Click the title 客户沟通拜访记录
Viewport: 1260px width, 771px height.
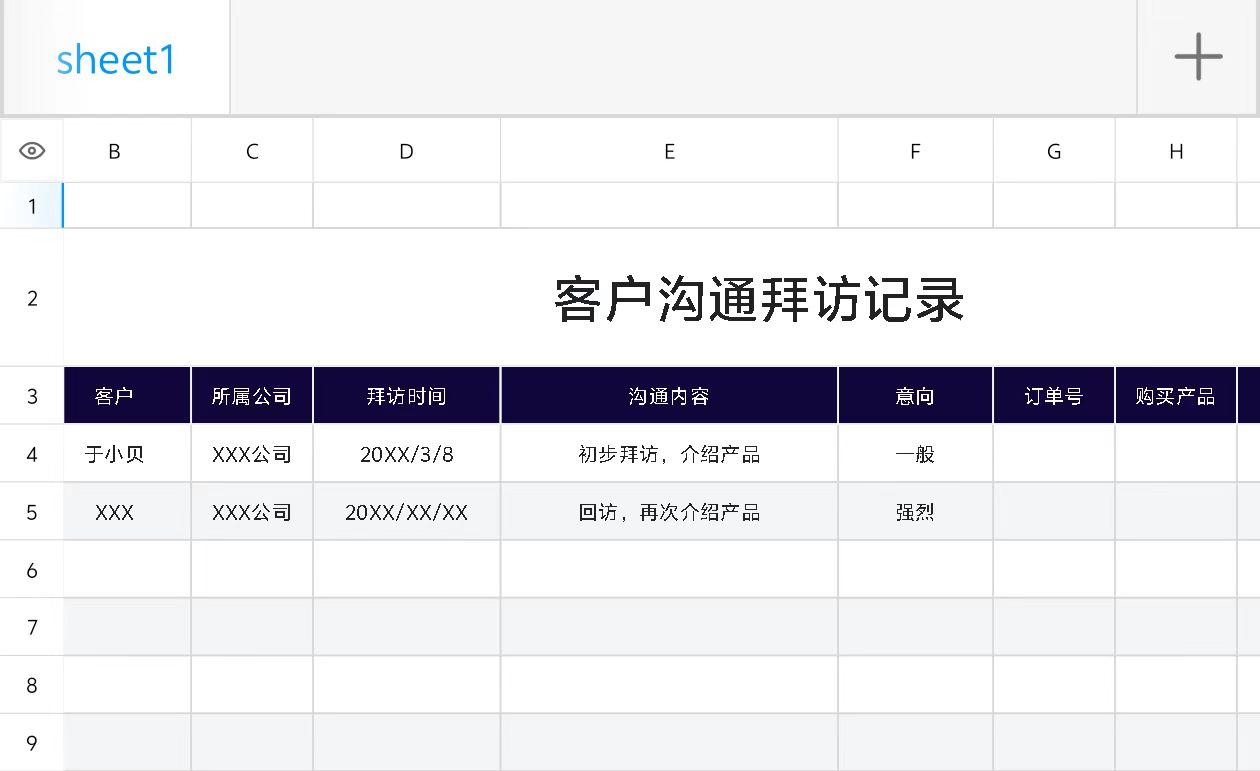click(760, 299)
